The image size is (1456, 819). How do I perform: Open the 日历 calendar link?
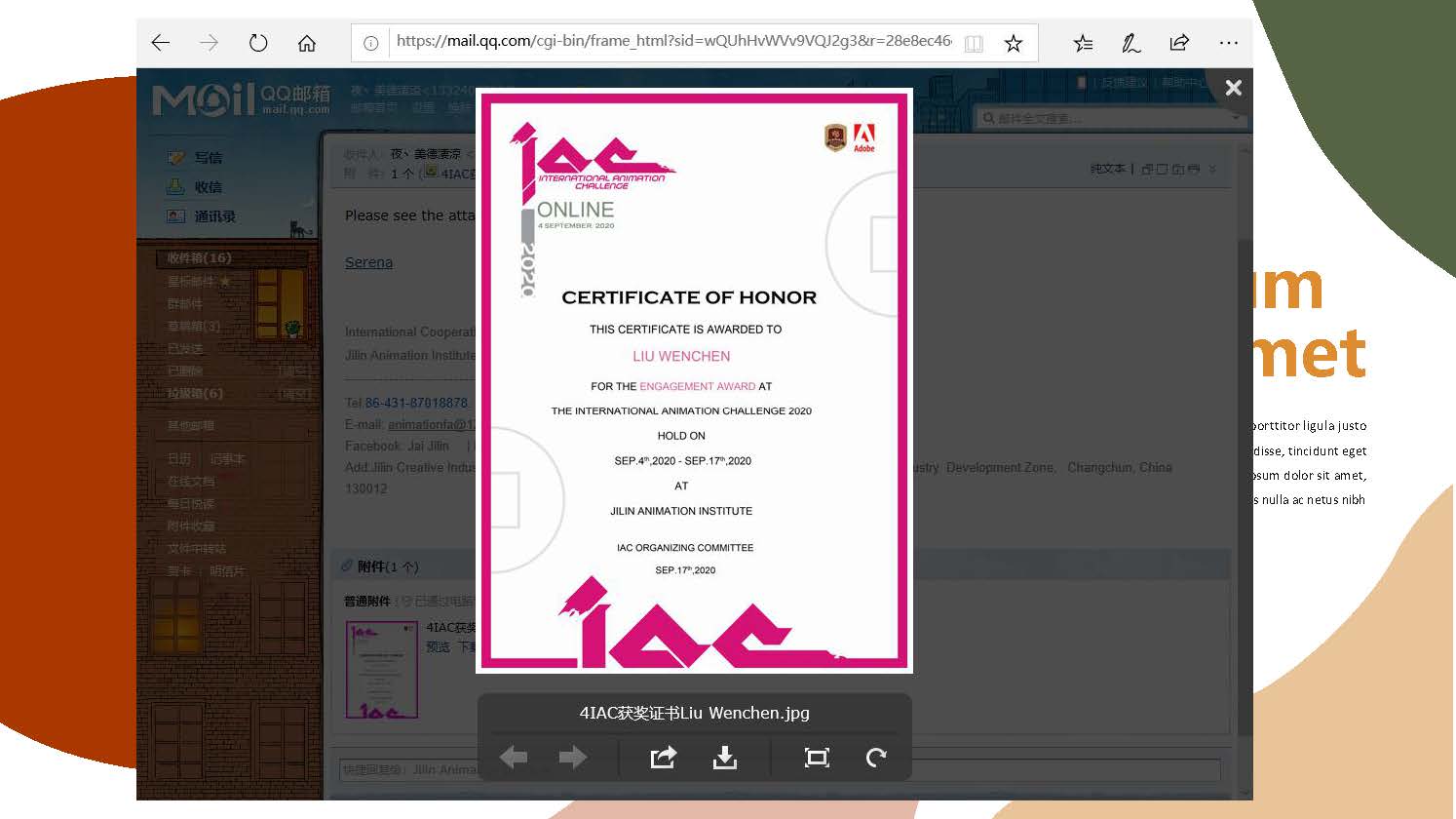pos(179,459)
